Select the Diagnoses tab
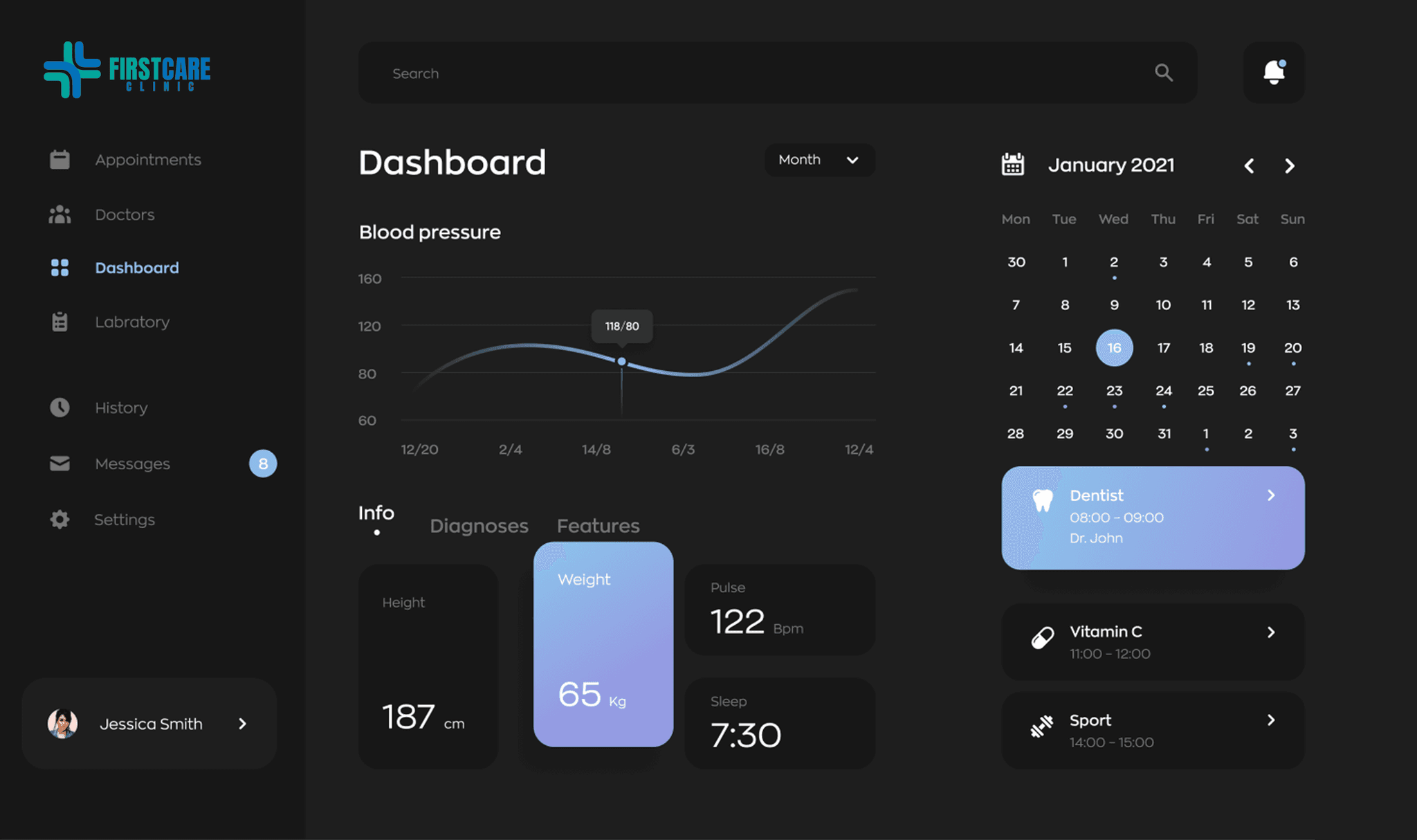Screen dimensions: 1417x840 click(x=478, y=524)
